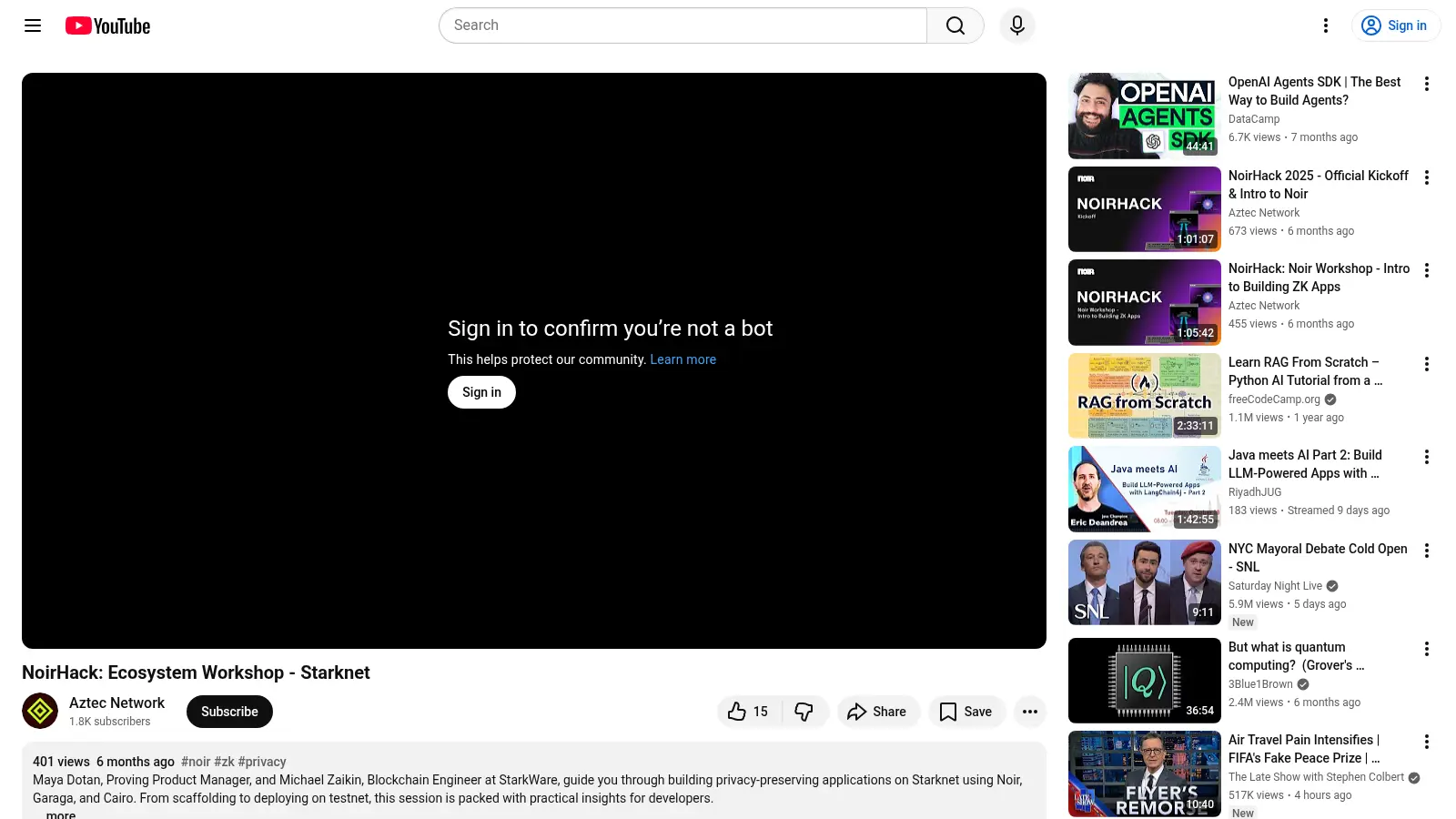The height and width of the screenshot is (819, 1456).
Task: Open options for Java meets AI video
Action: tap(1427, 457)
